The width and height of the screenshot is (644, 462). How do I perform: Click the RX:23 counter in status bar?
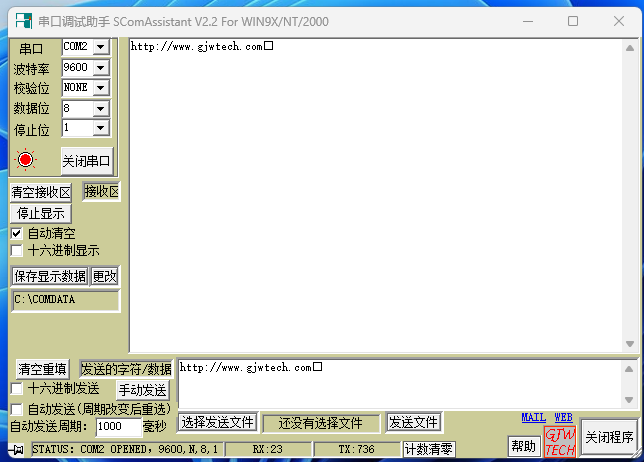(268, 449)
